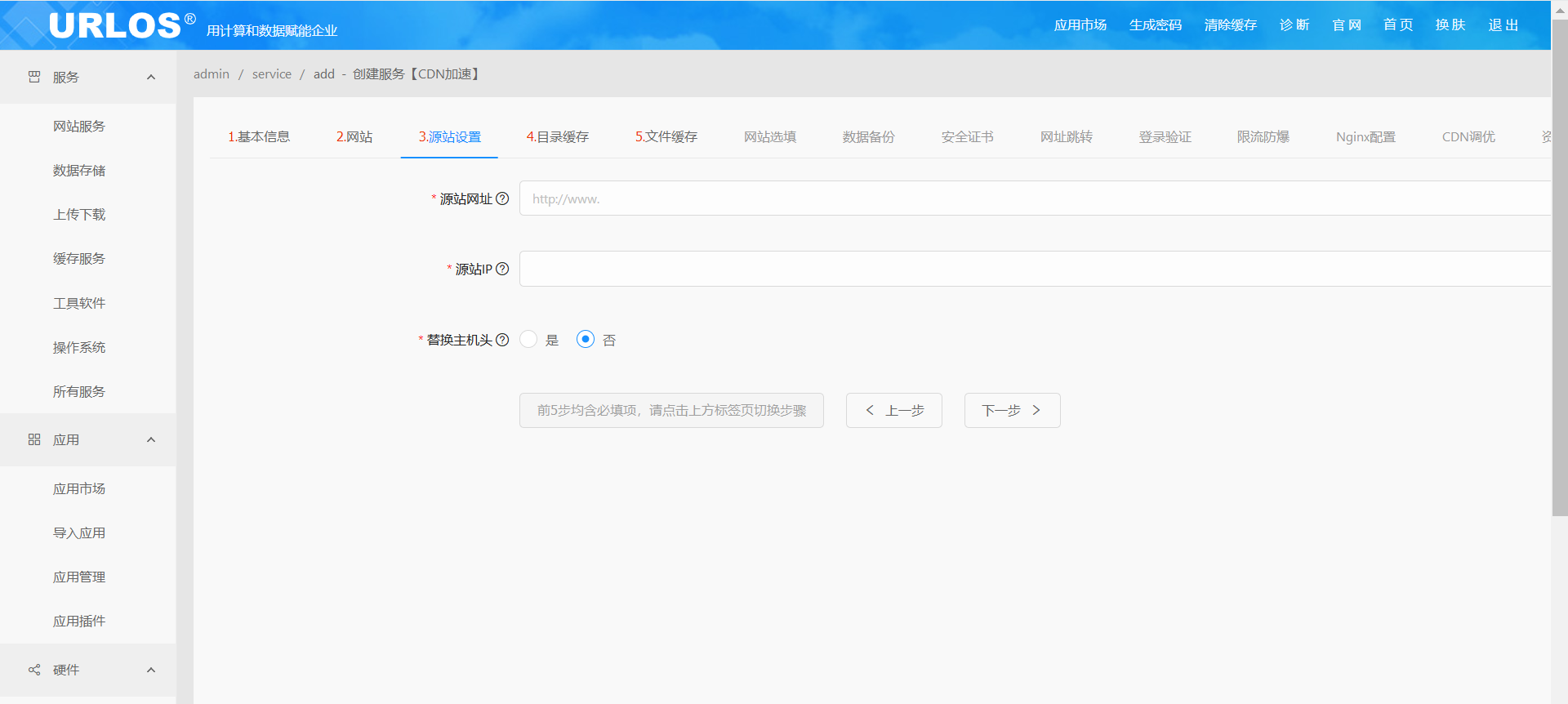The image size is (1568, 704).
Task: Select the 否 radio option
Action: click(x=586, y=339)
